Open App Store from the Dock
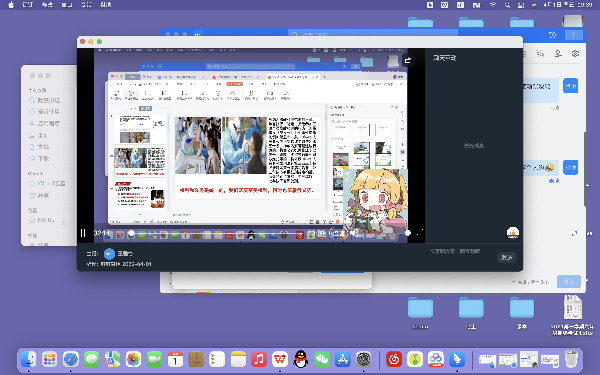The height and width of the screenshot is (375, 600). [343, 359]
